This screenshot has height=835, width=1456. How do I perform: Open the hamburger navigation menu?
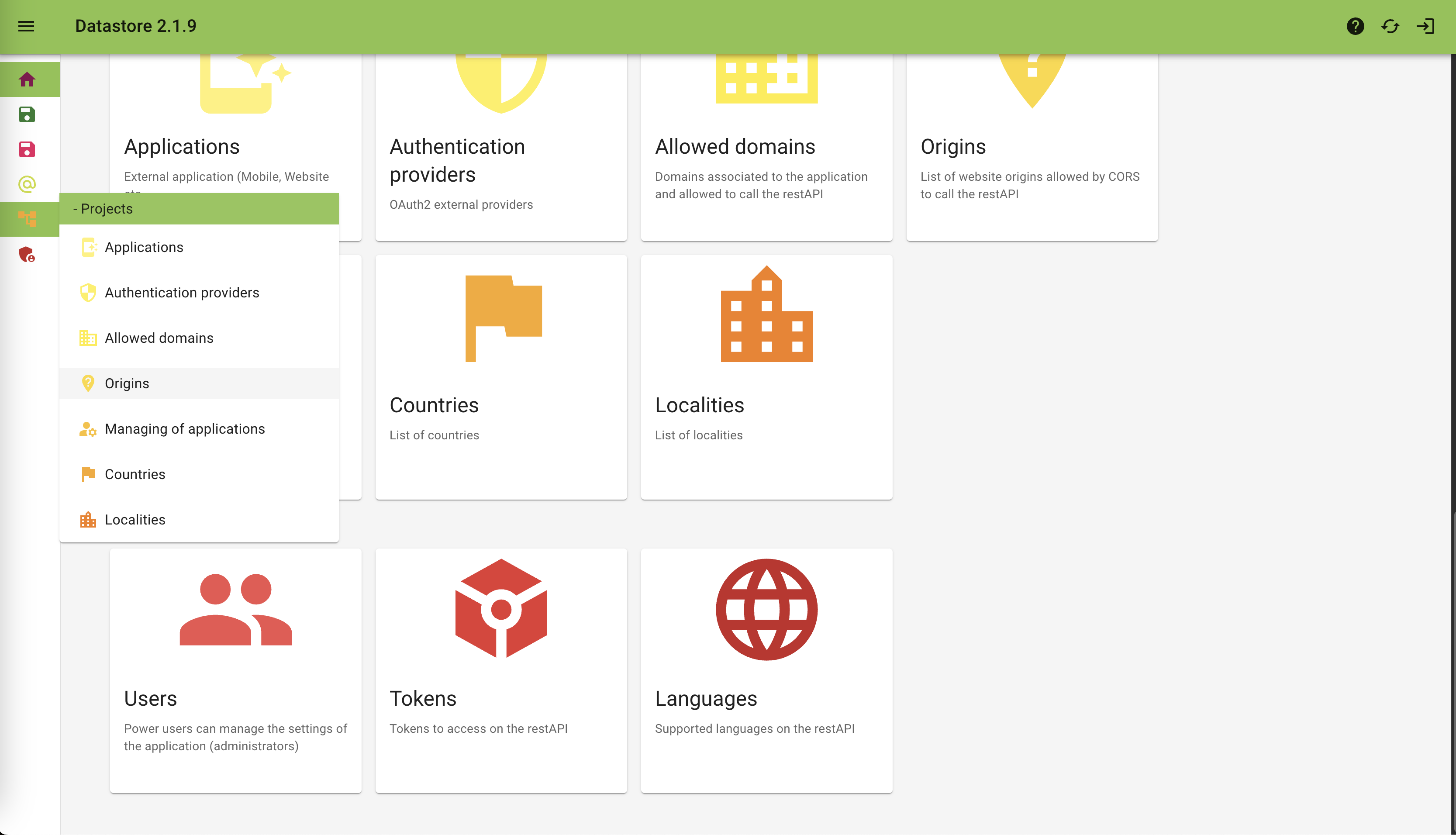pos(26,26)
